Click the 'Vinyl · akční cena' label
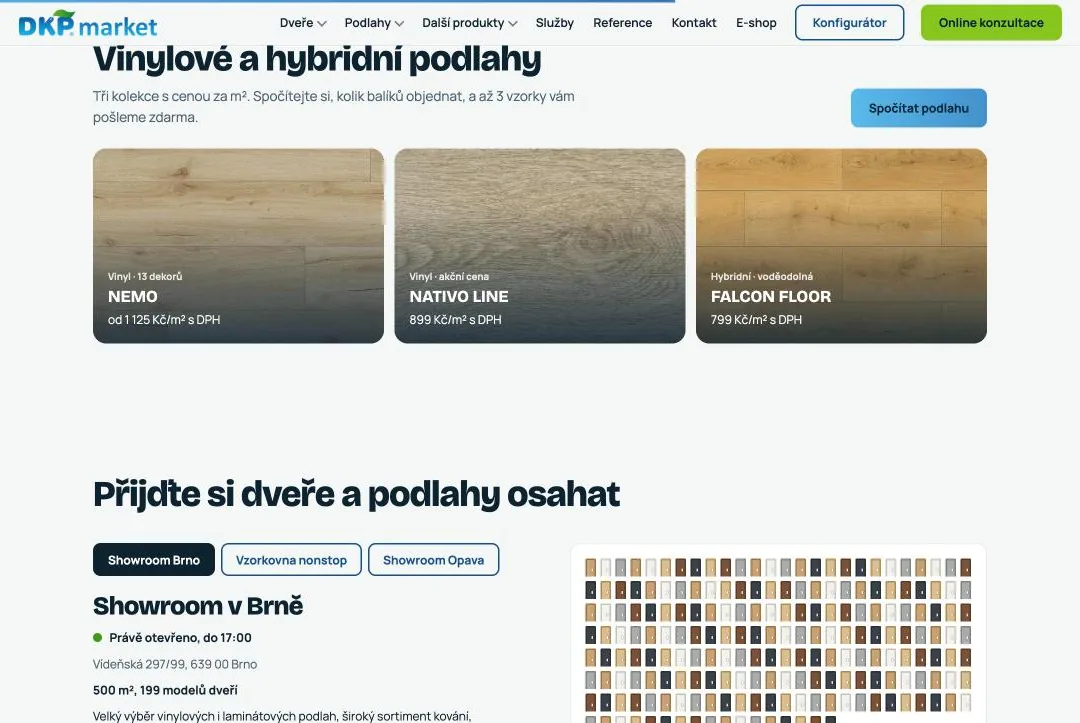 click(x=449, y=276)
